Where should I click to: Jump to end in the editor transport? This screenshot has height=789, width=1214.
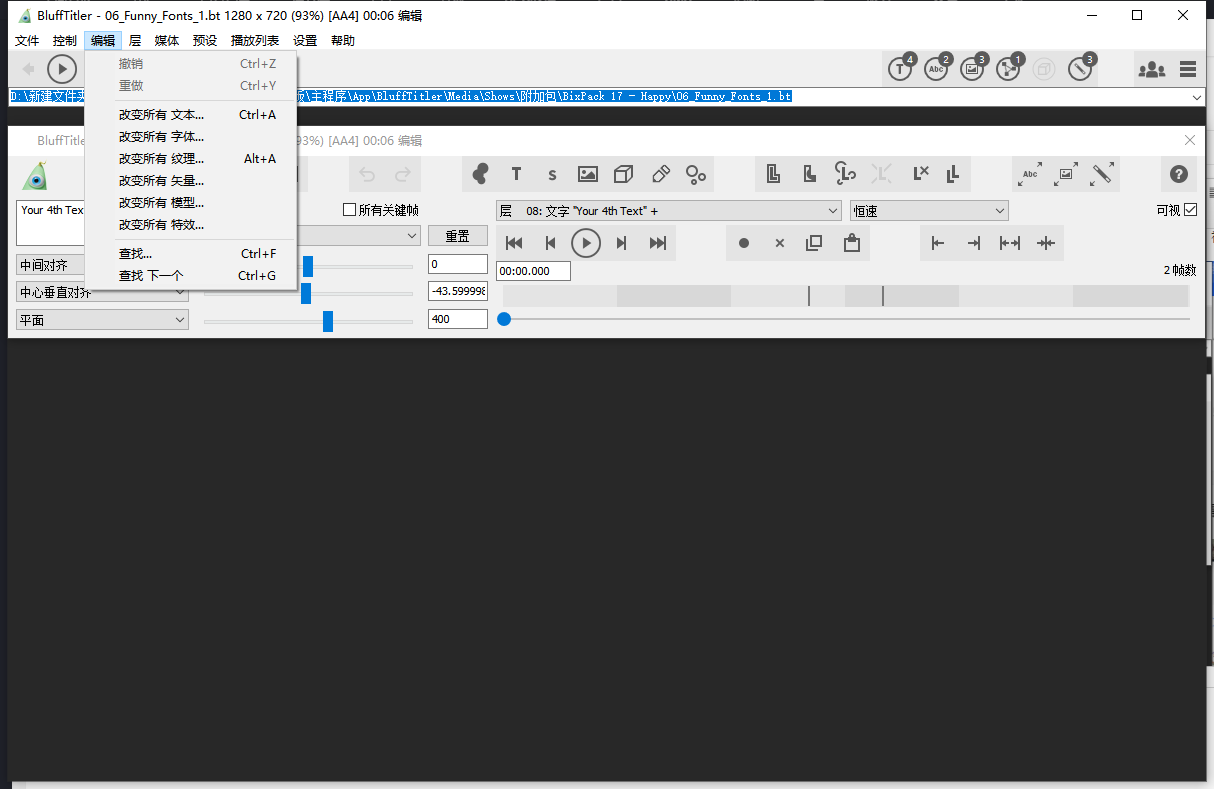(x=658, y=243)
